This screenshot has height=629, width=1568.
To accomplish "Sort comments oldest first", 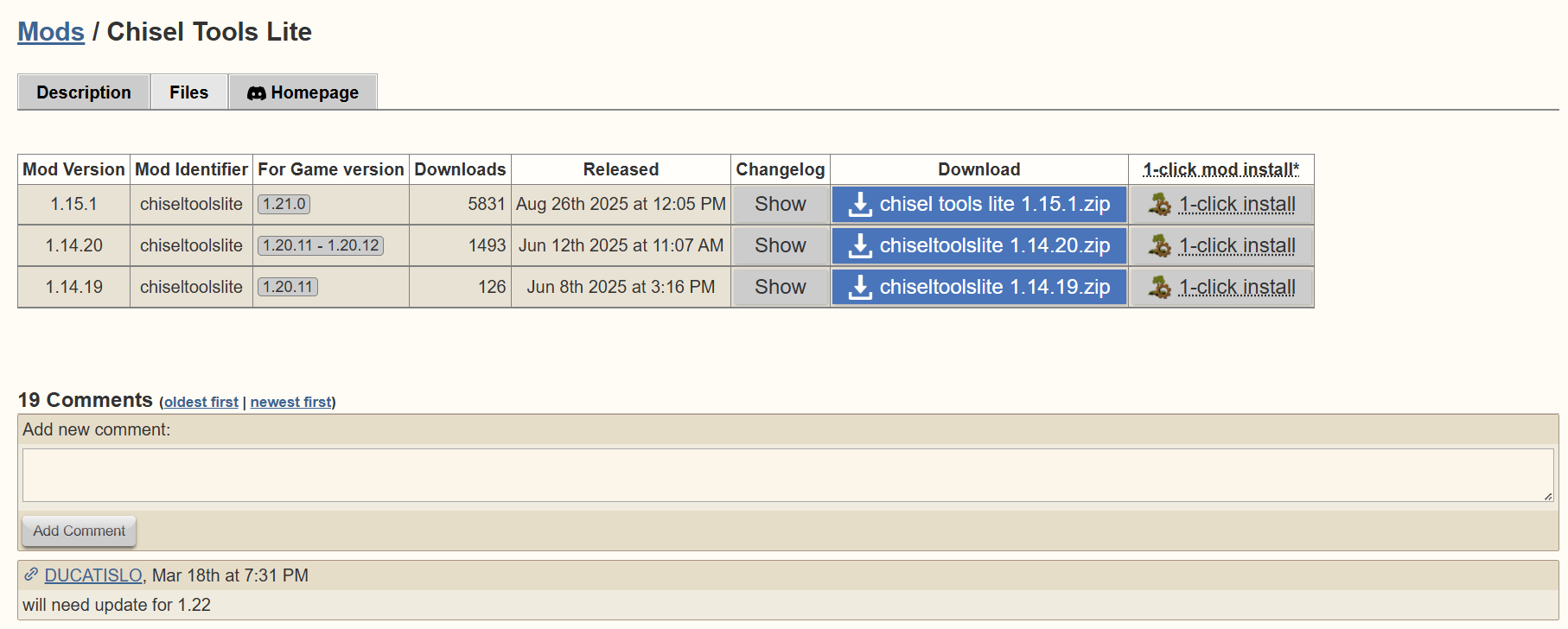I will pyautogui.click(x=201, y=403).
